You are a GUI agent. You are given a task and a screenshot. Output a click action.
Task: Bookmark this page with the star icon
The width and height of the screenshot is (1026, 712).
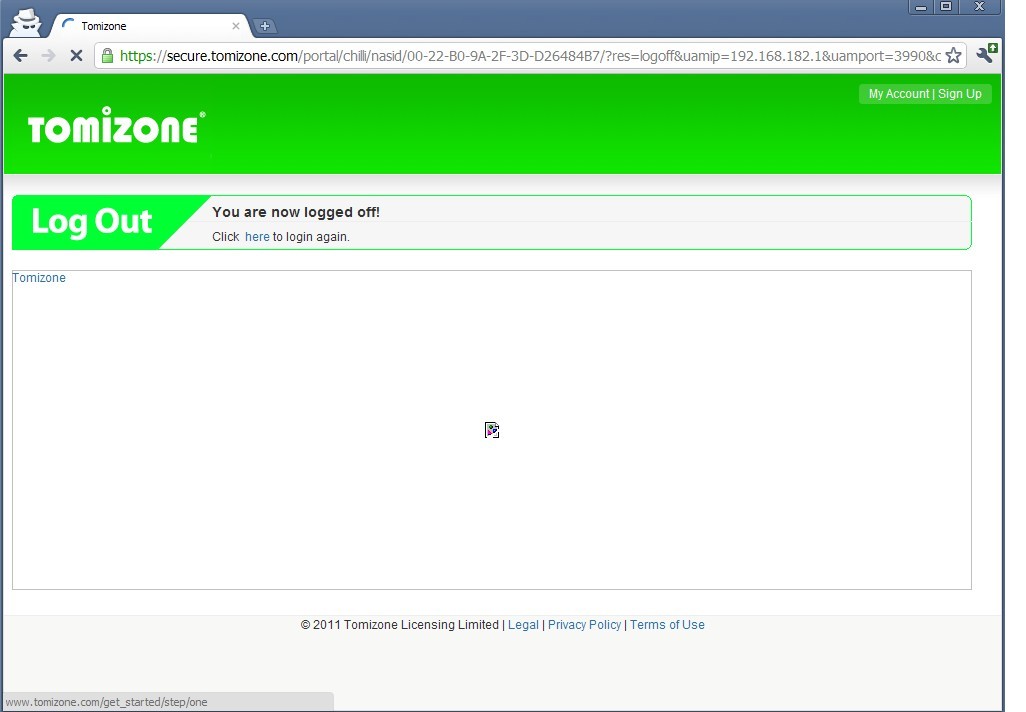(953, 56)
